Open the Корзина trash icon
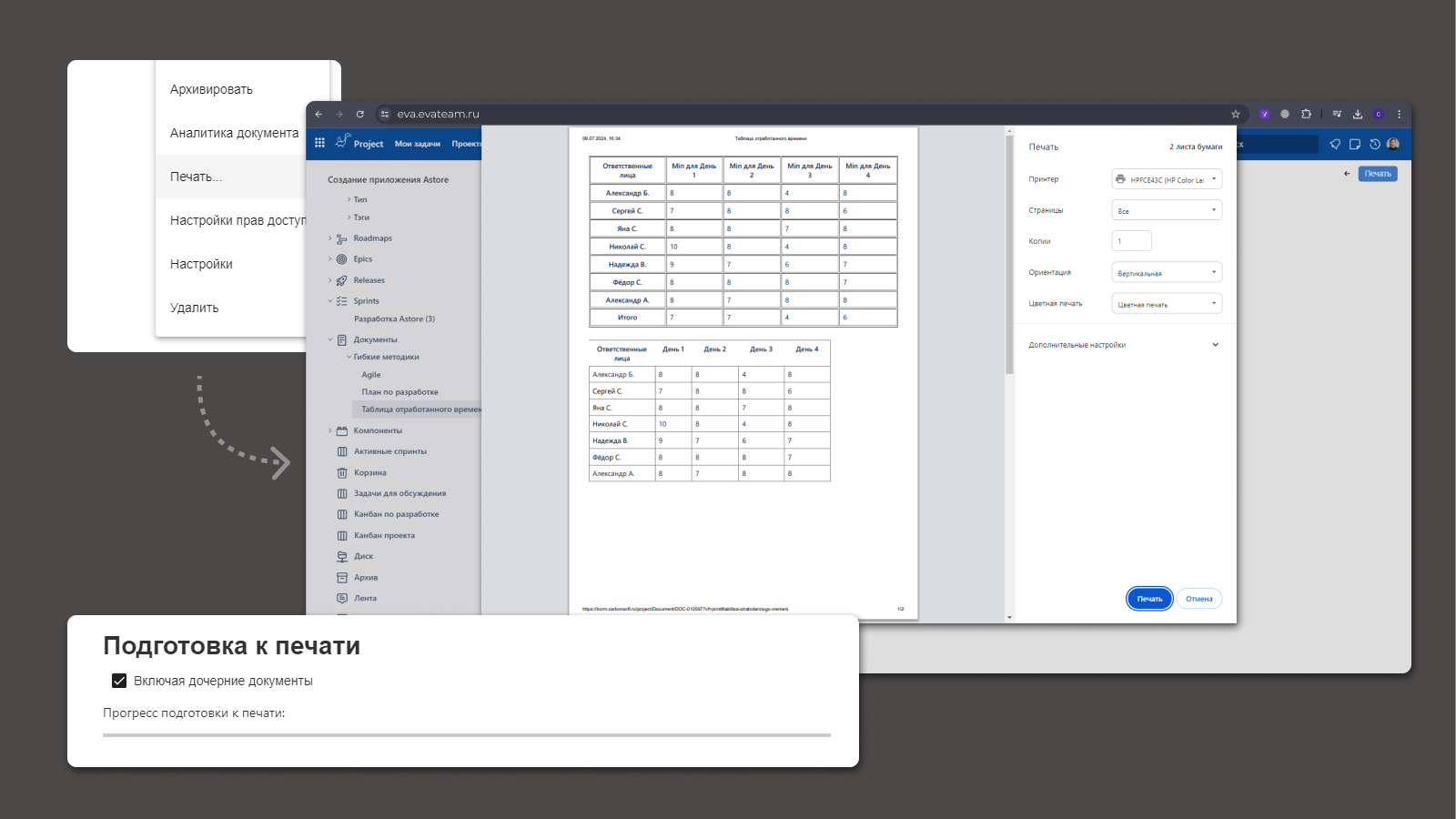Viewport: 1456px width, 819px height. pos(342,473)
